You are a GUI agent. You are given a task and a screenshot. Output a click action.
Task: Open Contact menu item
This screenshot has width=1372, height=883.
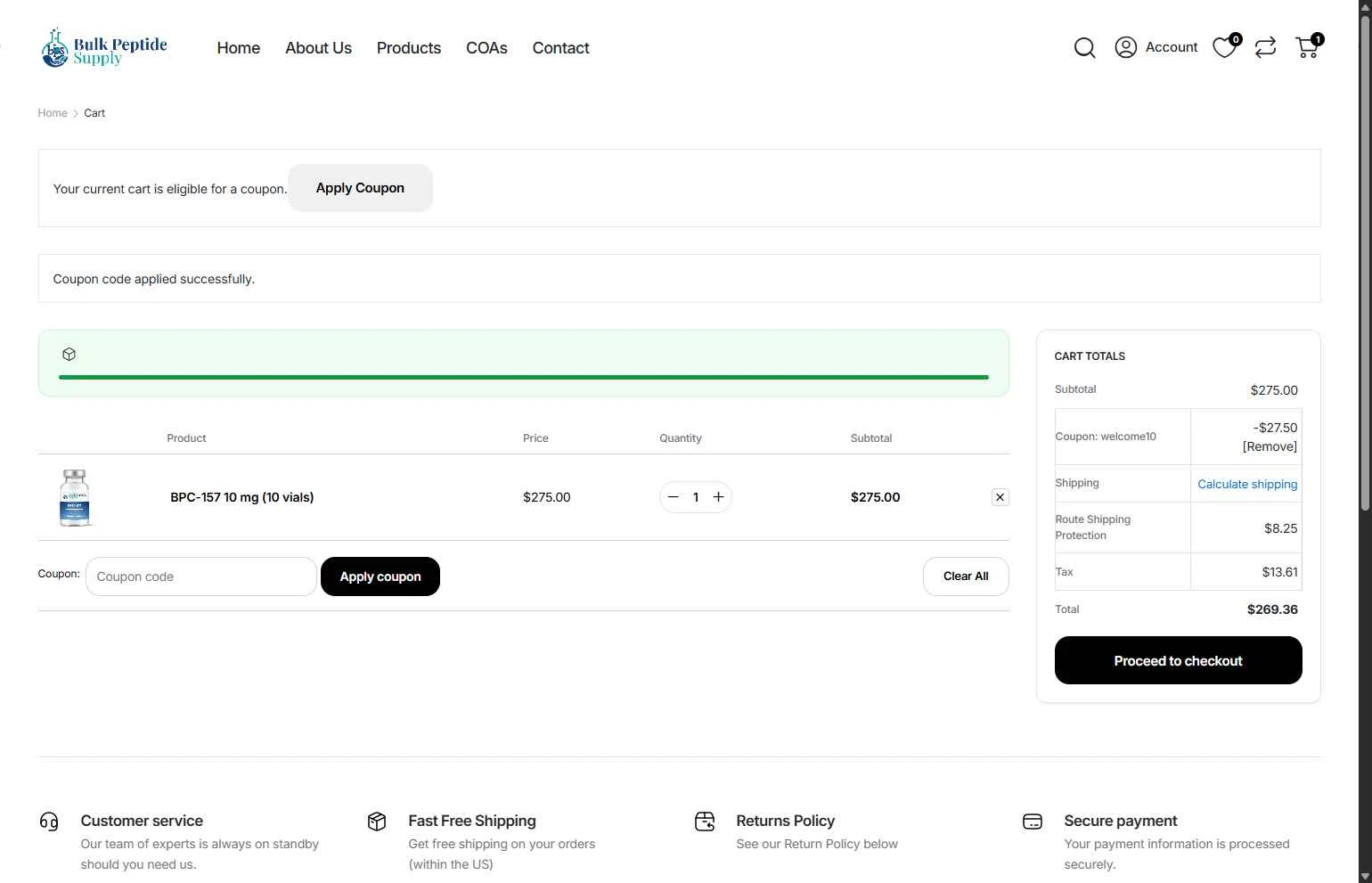click(x=561, y=48)
